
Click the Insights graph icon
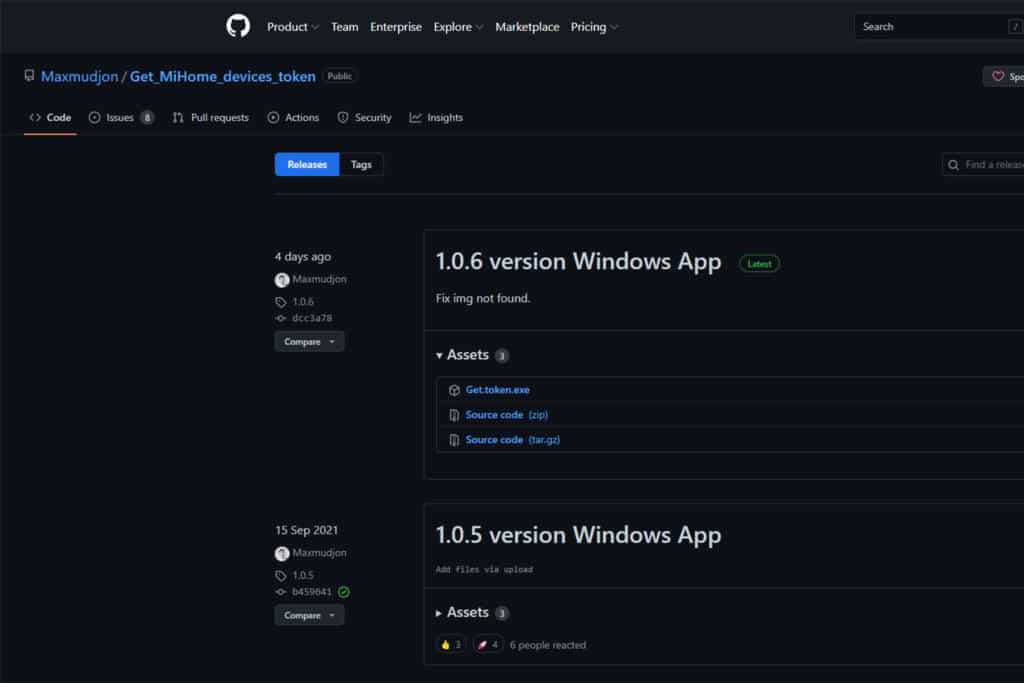point(415,118)
